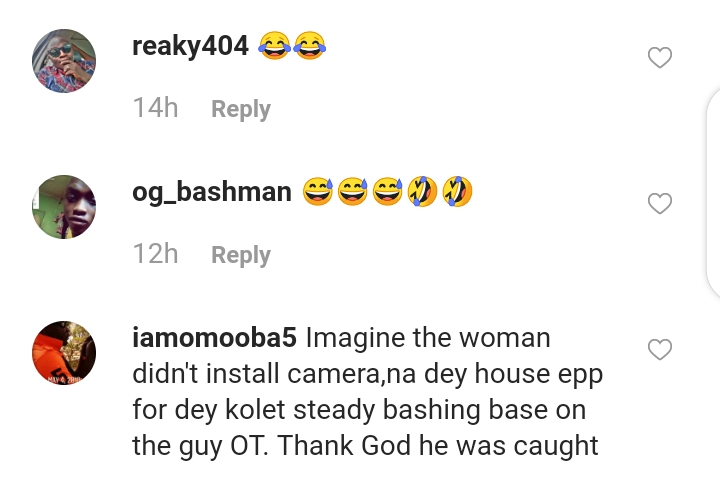The width and height of the screenshot is (720, 489).
Task: Tap iamomooba5's profile avatar
Action: pyautogui.click(x=64, y=352)
